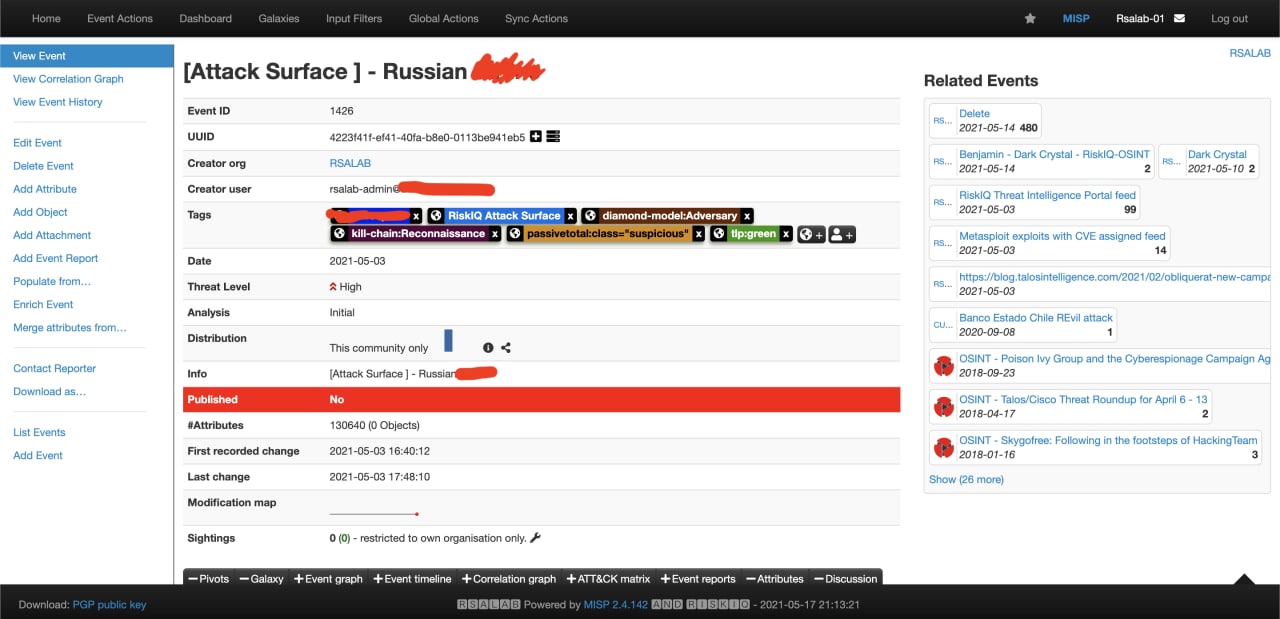The height and width of the screenshot is (619, 1280).
Task: Click the scroll-to-top arrow at bottom right
Action: point(1244,579)
